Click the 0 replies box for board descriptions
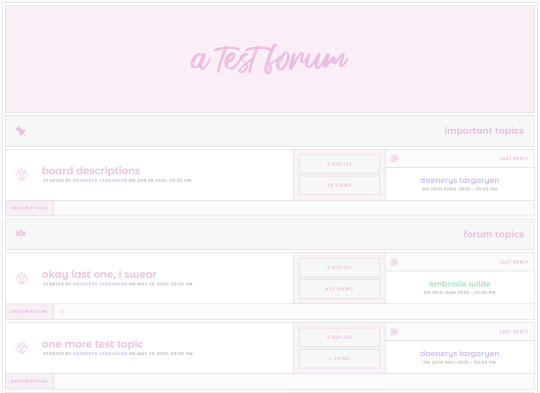540x393 pixels. point(339,164)
